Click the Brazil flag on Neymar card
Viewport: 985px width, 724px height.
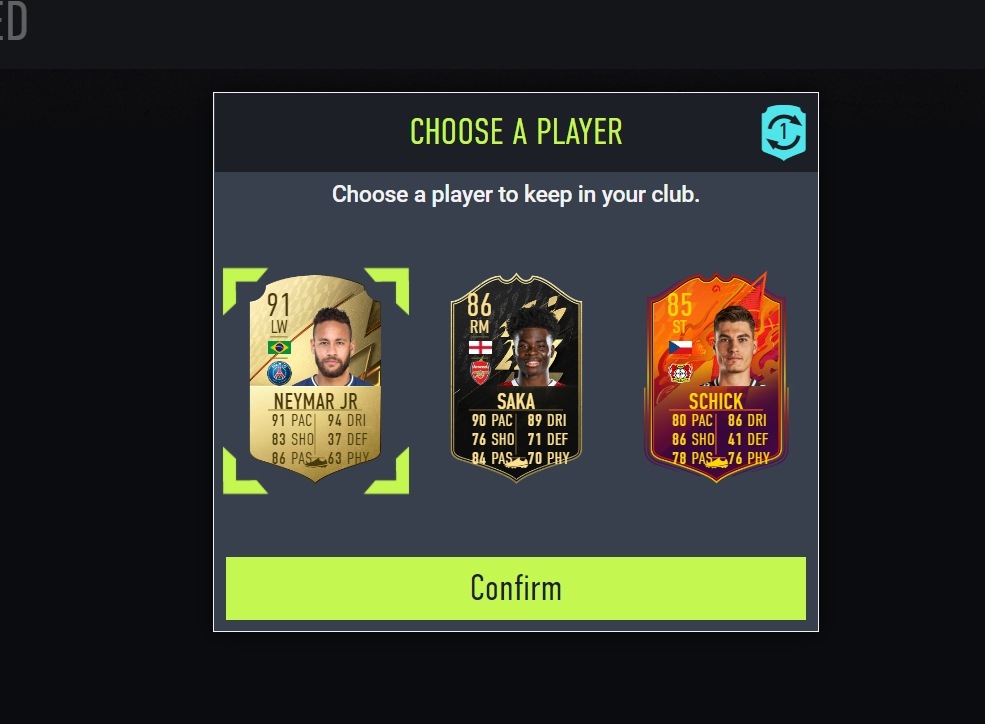click(279, 347)
